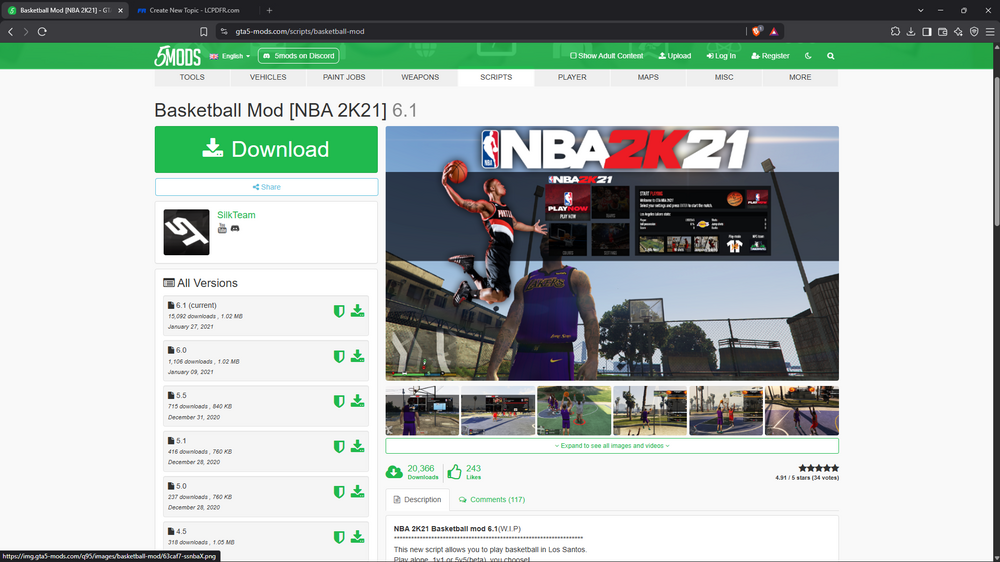The height and width of the screenshot is (562, 1000).
Task: Expand the MORE category menu
Action: [800, 77]
